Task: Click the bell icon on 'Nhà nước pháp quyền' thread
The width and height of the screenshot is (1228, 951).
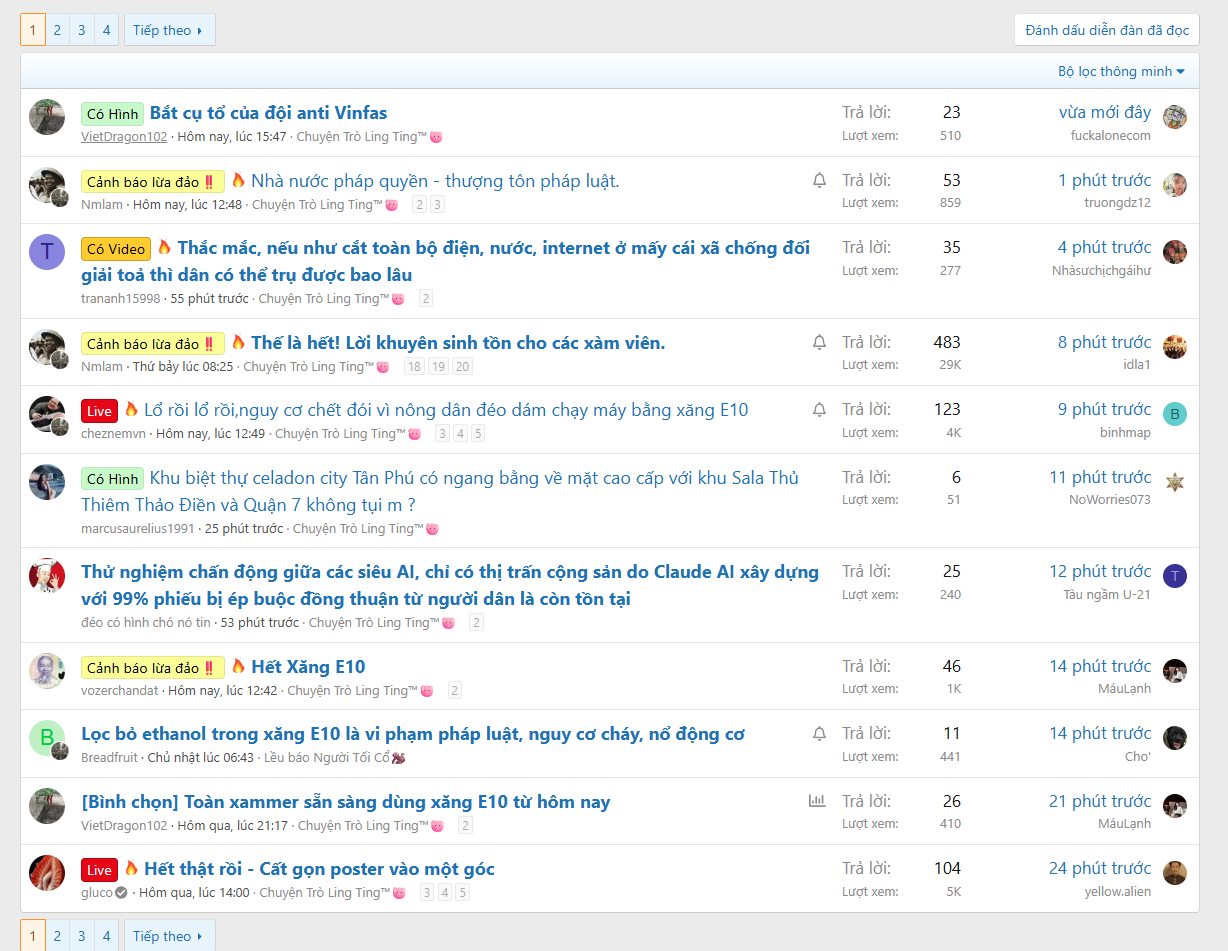Action: [819, 181]
